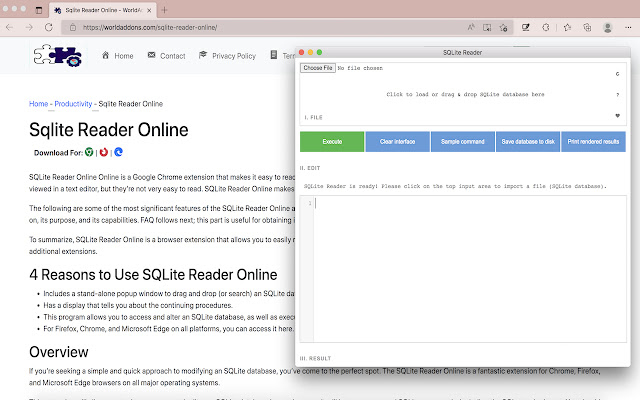Click Print rendered results button
The image size is (640, 400).
pyautogui.click(x=593, y=142)
